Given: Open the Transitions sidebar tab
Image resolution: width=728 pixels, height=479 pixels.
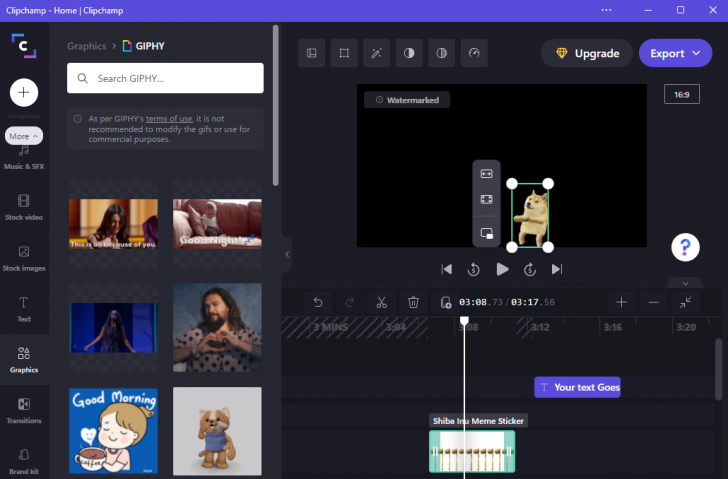Looking at the screenshot, I should (24, 411).
